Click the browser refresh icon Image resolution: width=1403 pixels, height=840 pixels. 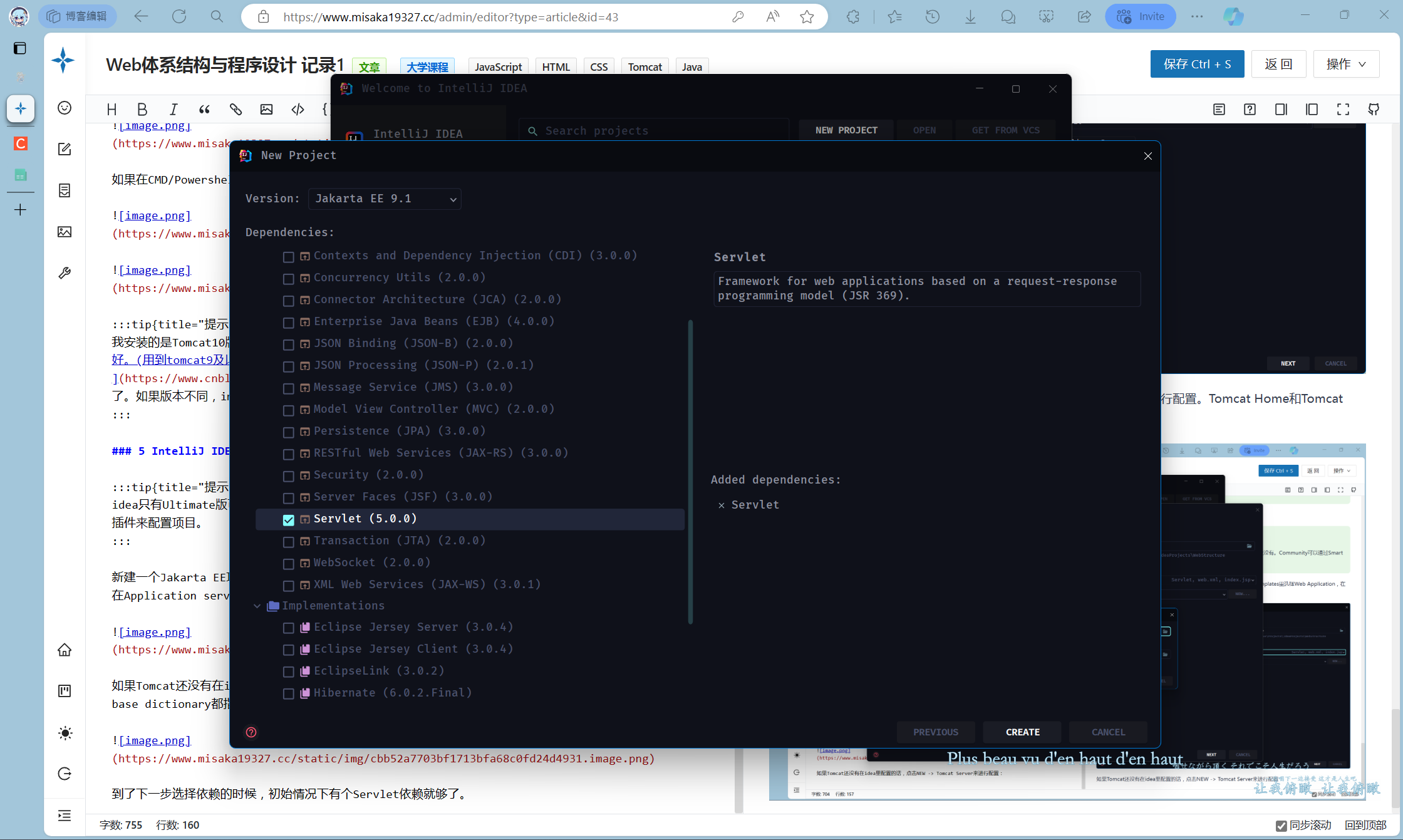pyautogui.click(x=179, y=17)
